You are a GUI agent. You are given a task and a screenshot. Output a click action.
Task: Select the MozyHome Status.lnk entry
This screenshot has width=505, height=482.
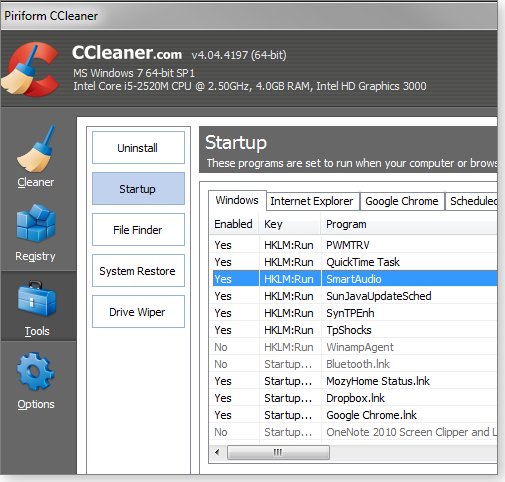tap(353, 381)
